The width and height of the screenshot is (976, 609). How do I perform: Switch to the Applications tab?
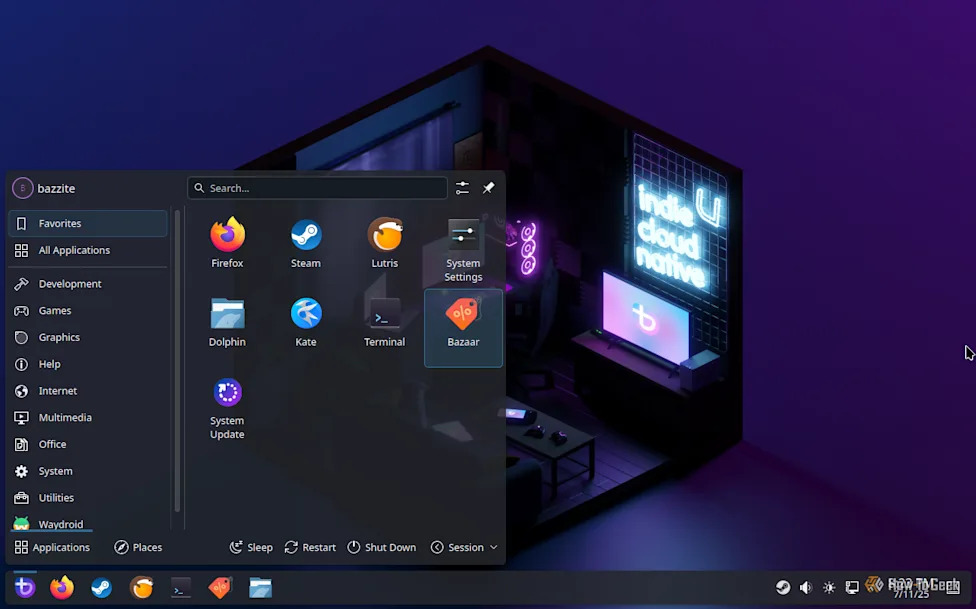pyautogui.click(x=52, y=547)
